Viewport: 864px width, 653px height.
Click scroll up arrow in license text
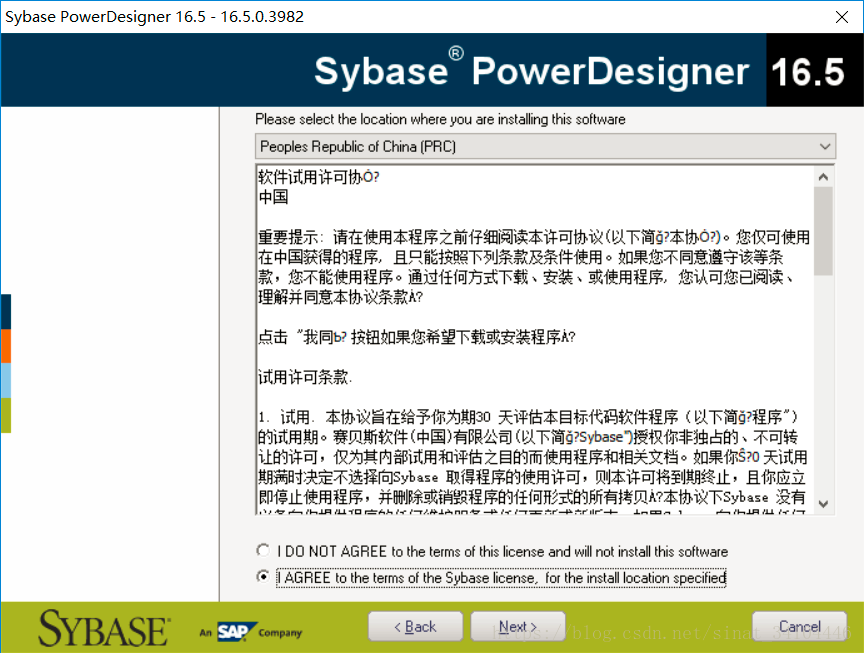pyautogui.click(x=824, y=177)
